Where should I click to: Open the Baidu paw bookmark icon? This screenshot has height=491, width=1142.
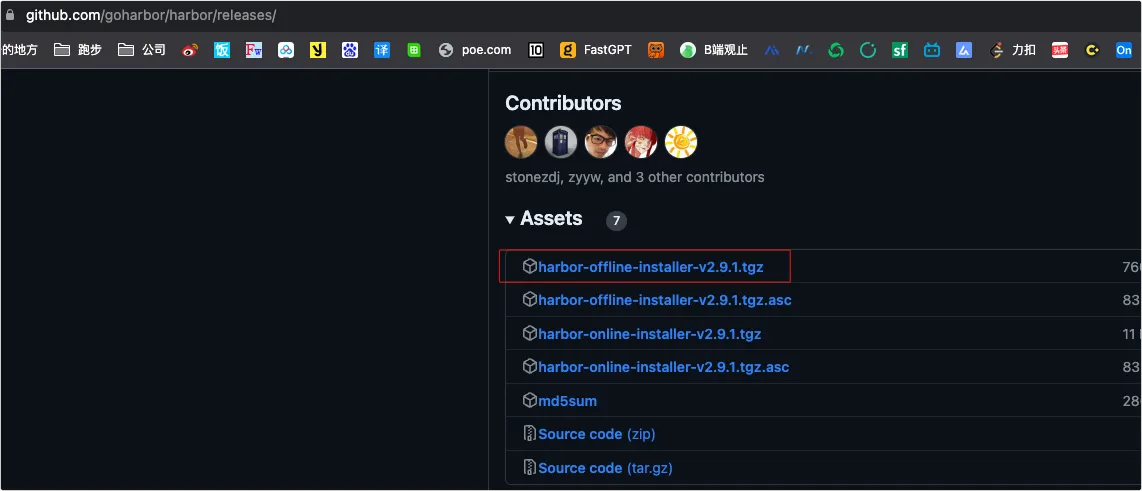click(350, 50)
